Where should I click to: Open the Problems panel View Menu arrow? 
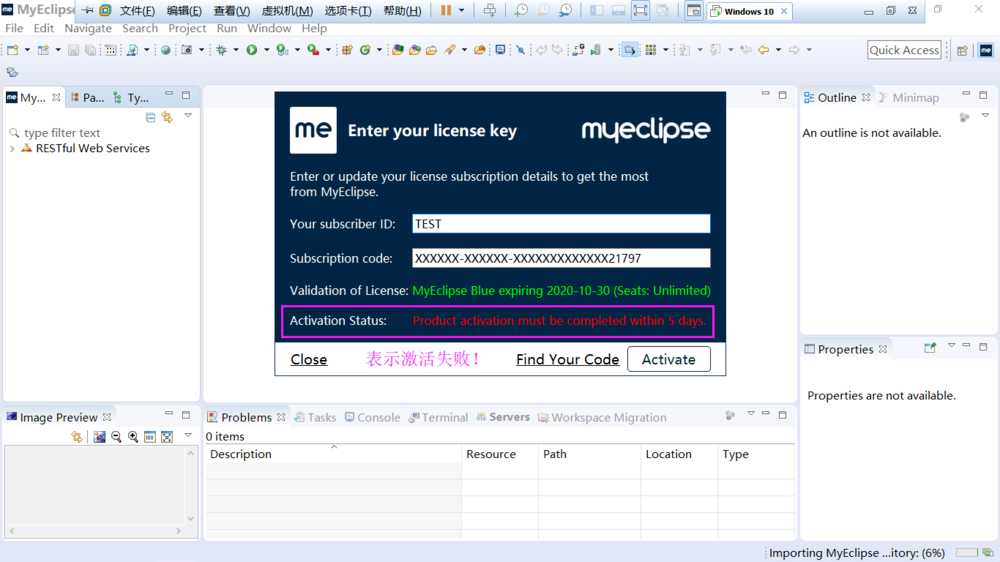751,414
